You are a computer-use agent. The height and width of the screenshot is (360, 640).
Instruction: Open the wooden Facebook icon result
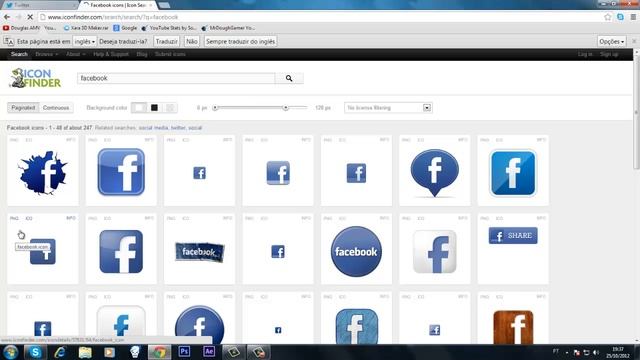[513, 327]
